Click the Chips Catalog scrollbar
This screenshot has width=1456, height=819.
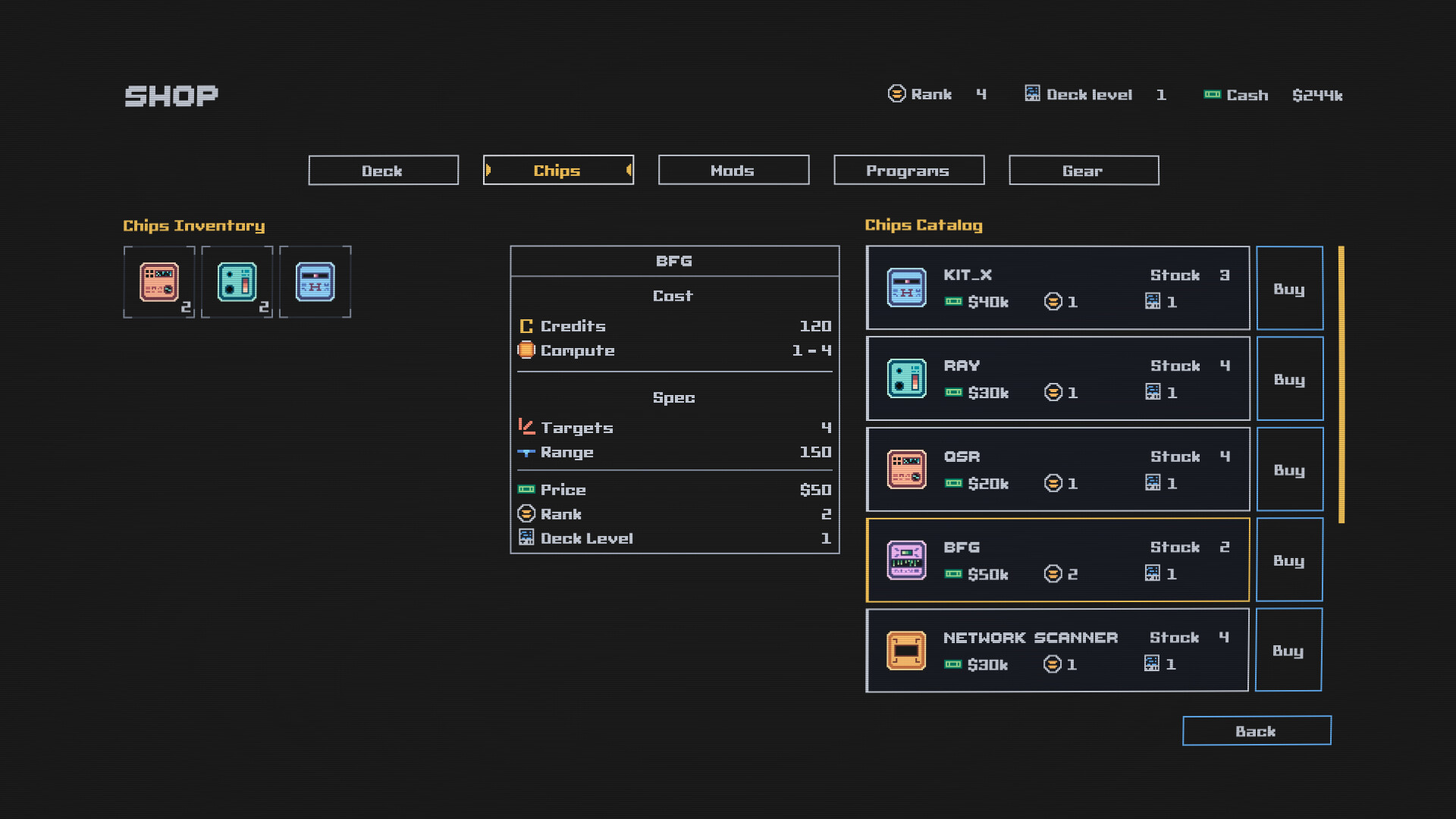pyautogui.click(x=1341, y=384)
